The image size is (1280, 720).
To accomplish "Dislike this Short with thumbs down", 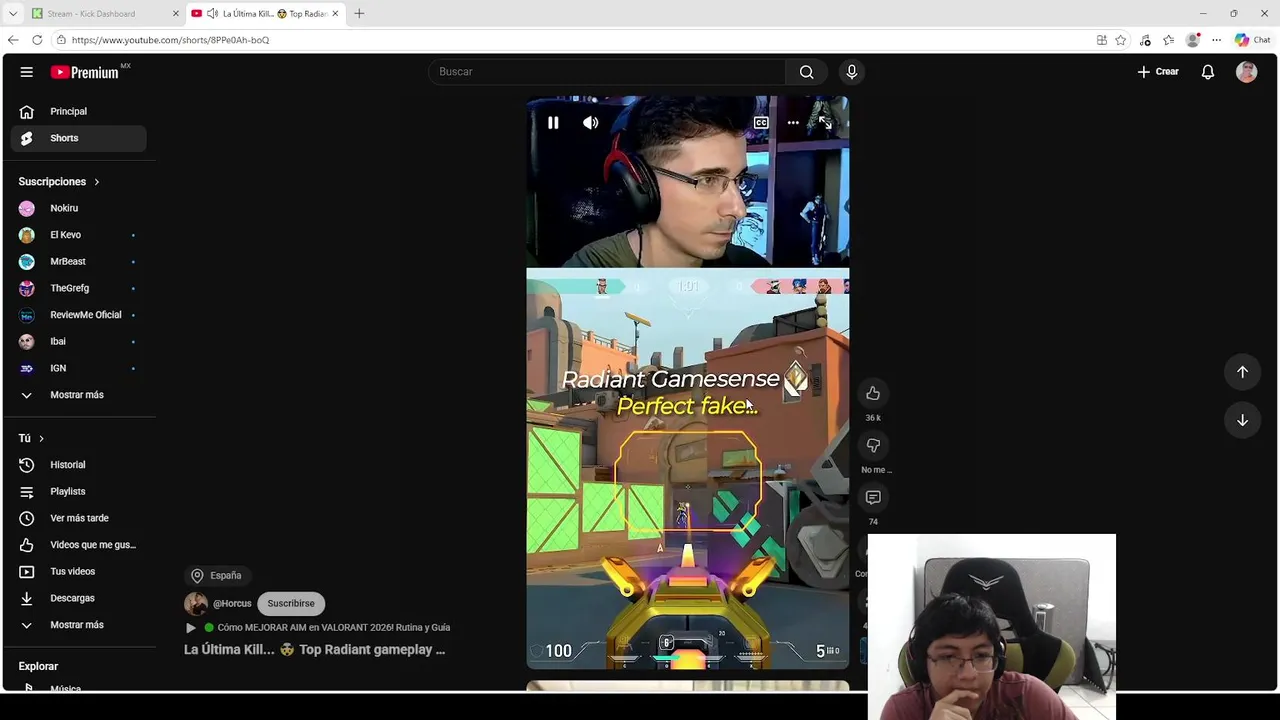I will (x=873, y=445).
